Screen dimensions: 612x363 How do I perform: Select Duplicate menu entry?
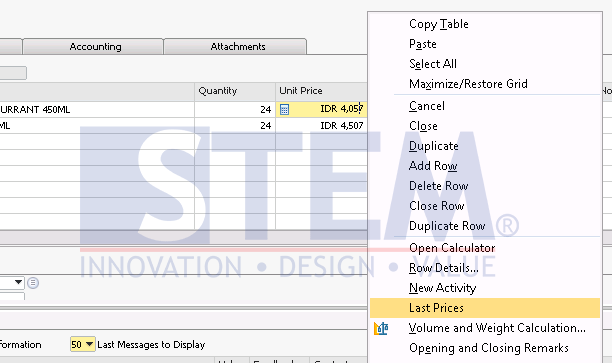point(484,146)
